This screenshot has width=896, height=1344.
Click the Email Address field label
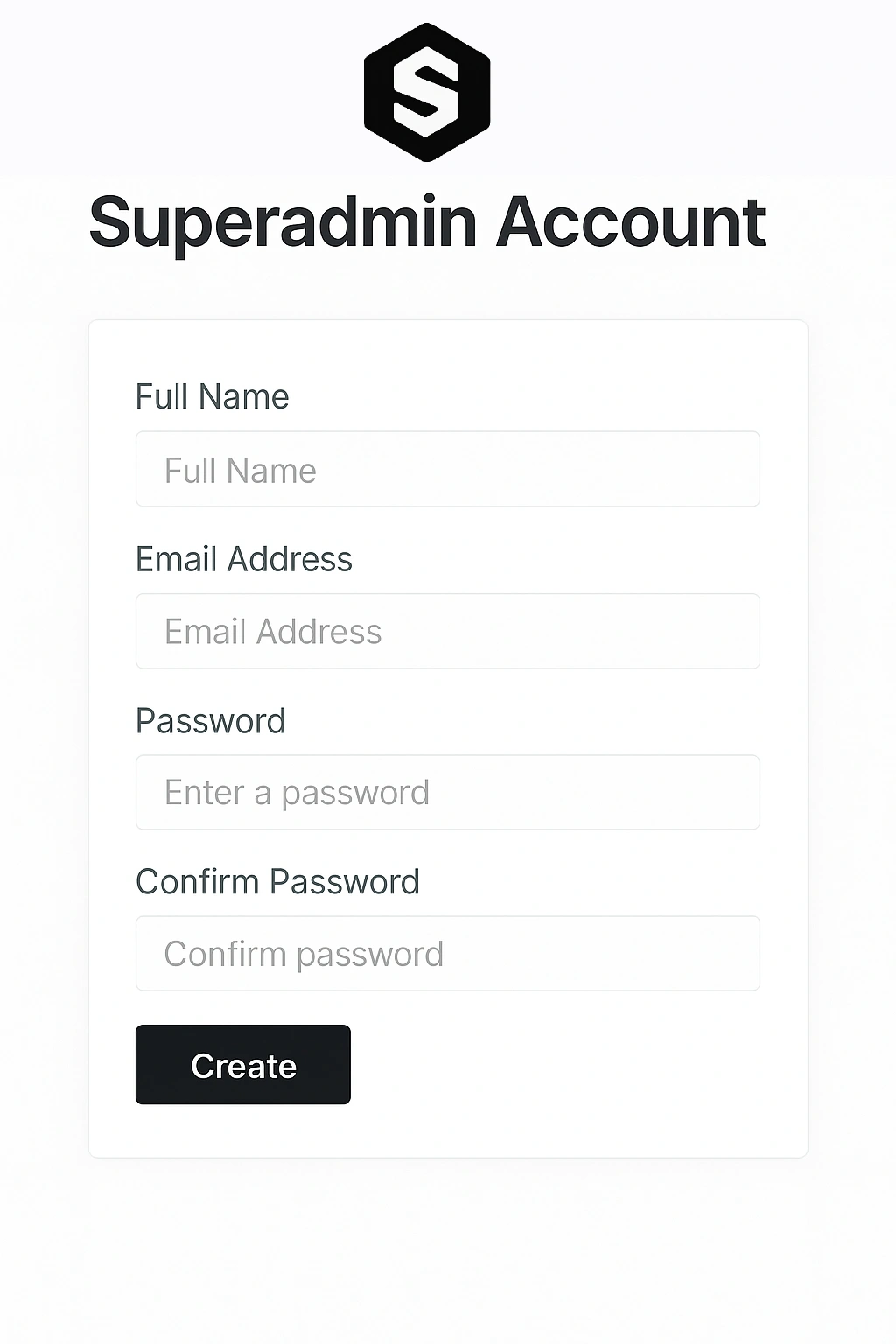point(244,559)
